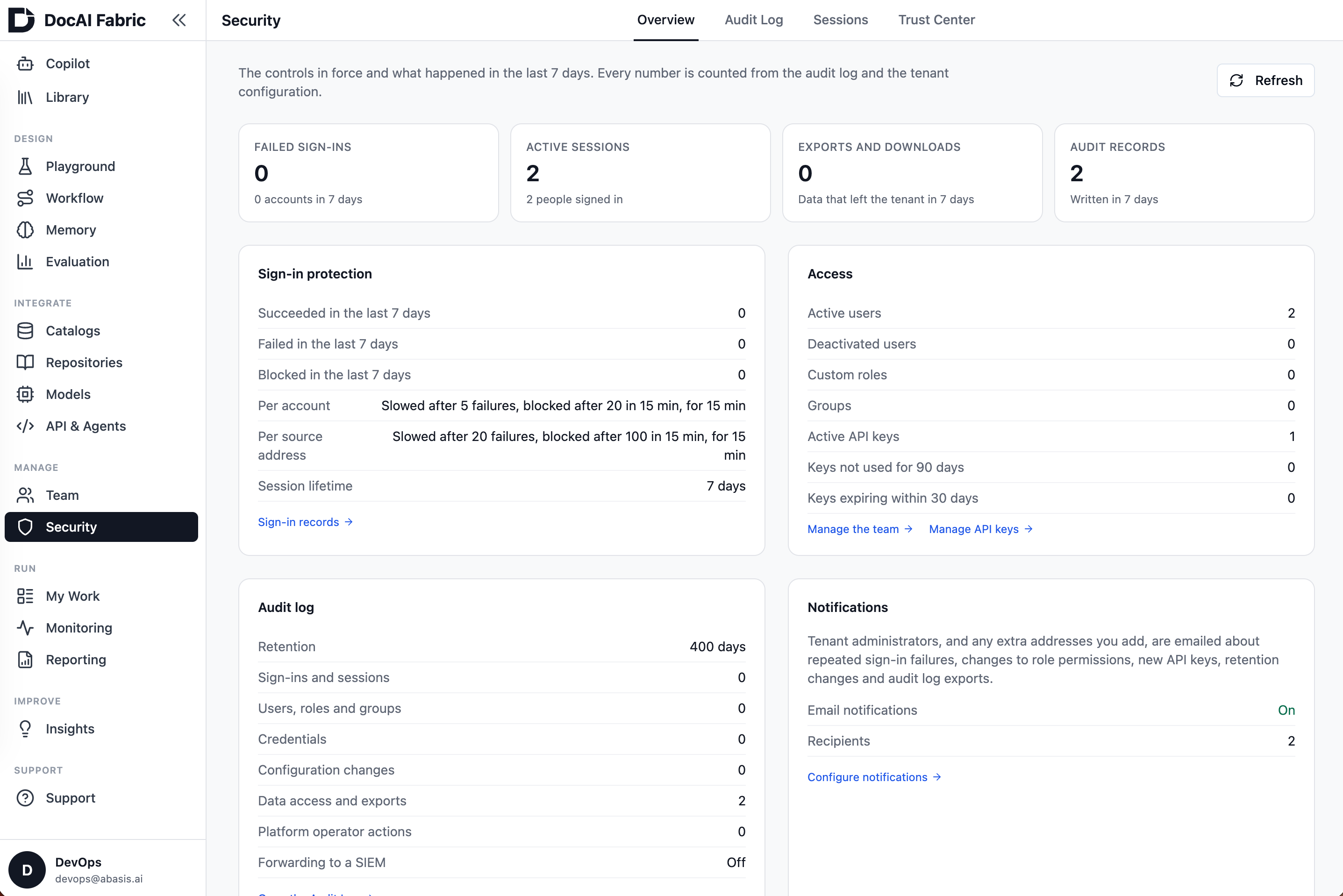This screenshot has width=1343, height=896.
Task: Click the Active Sessions summary card
Action: click(x=640, y=172)
